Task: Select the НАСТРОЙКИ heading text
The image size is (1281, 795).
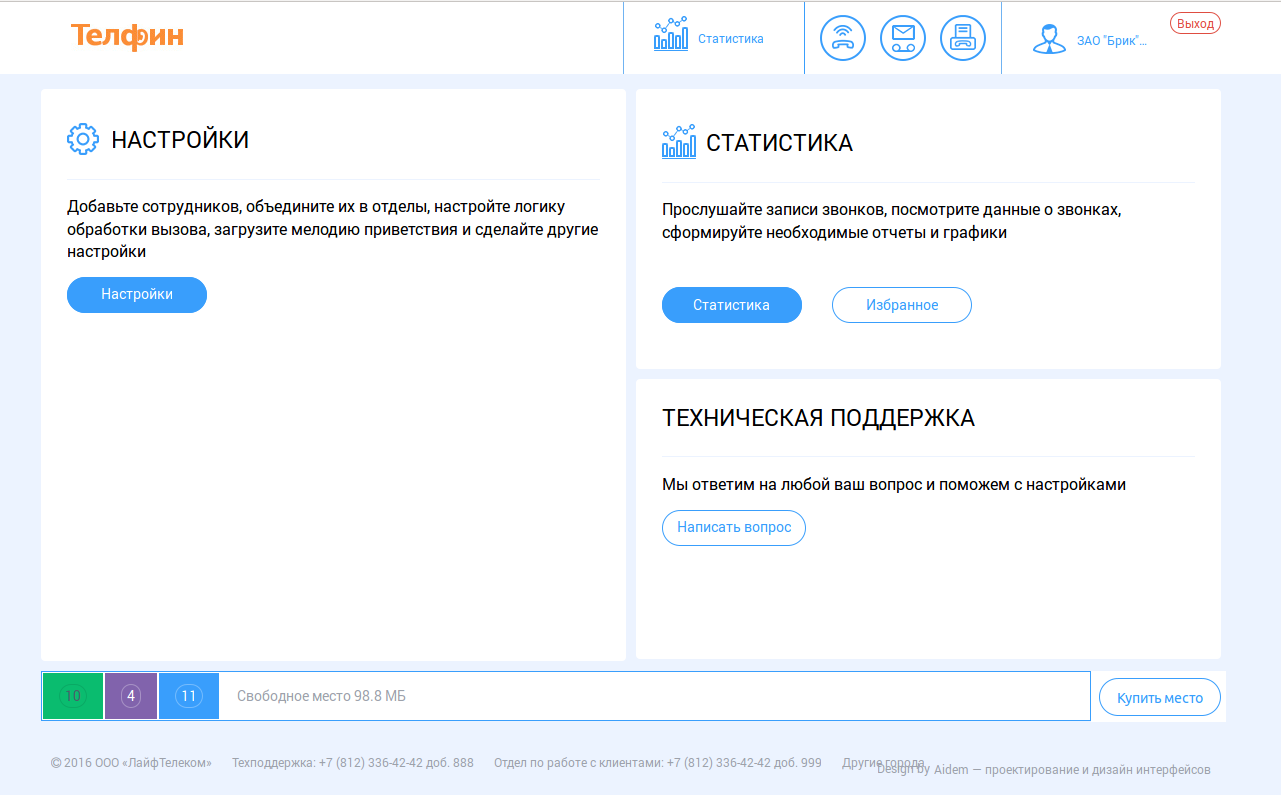Action: click(x=180, y=140)
